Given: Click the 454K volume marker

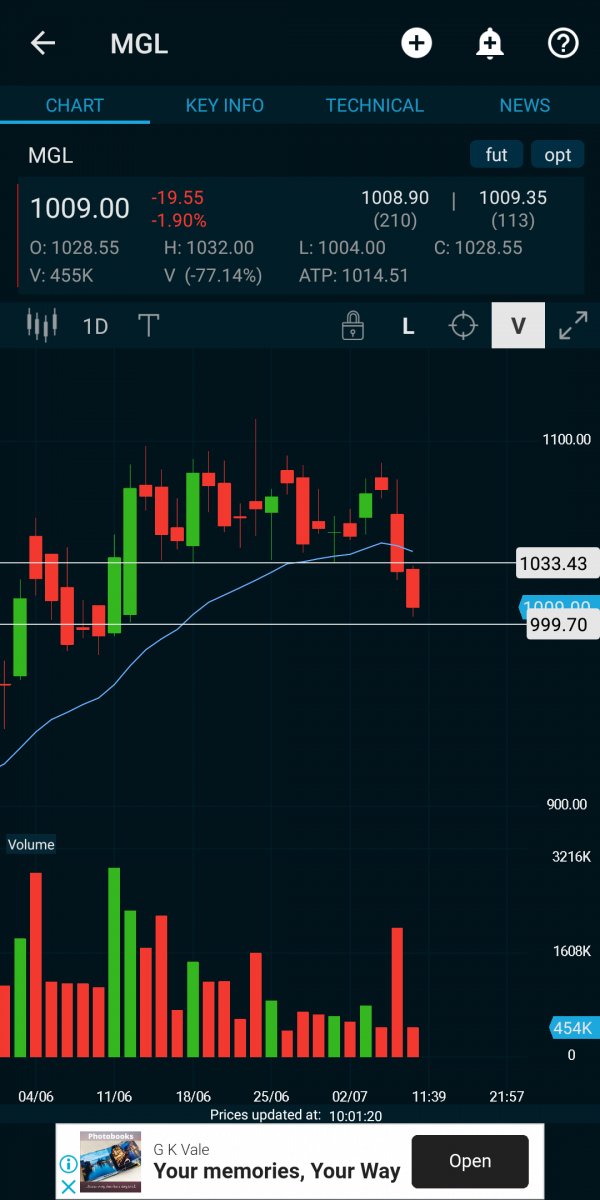Looking at the screenshot, I should [x=573, y=1028].
